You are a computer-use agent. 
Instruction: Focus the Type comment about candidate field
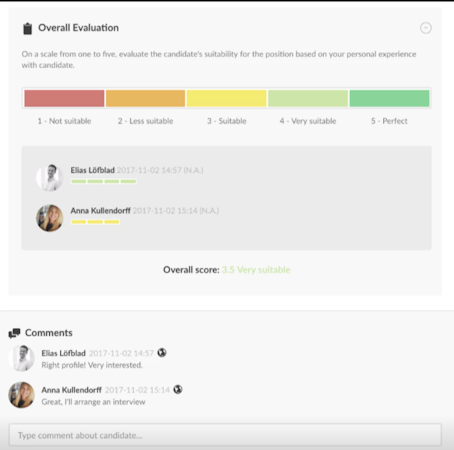click(225, 435)
